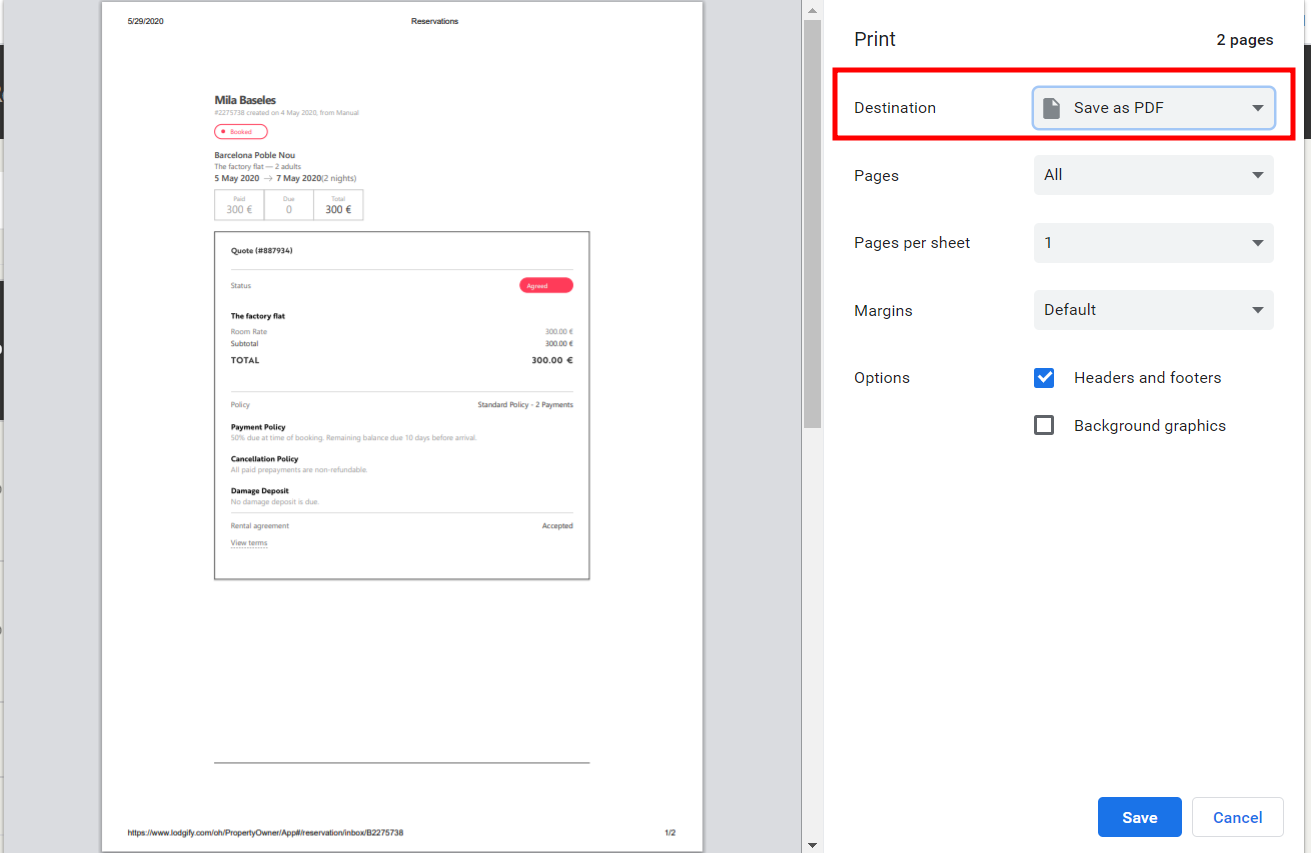Click the Paid 300 € box in preview
1311x853 pixels.
click(x=239, y=205)
